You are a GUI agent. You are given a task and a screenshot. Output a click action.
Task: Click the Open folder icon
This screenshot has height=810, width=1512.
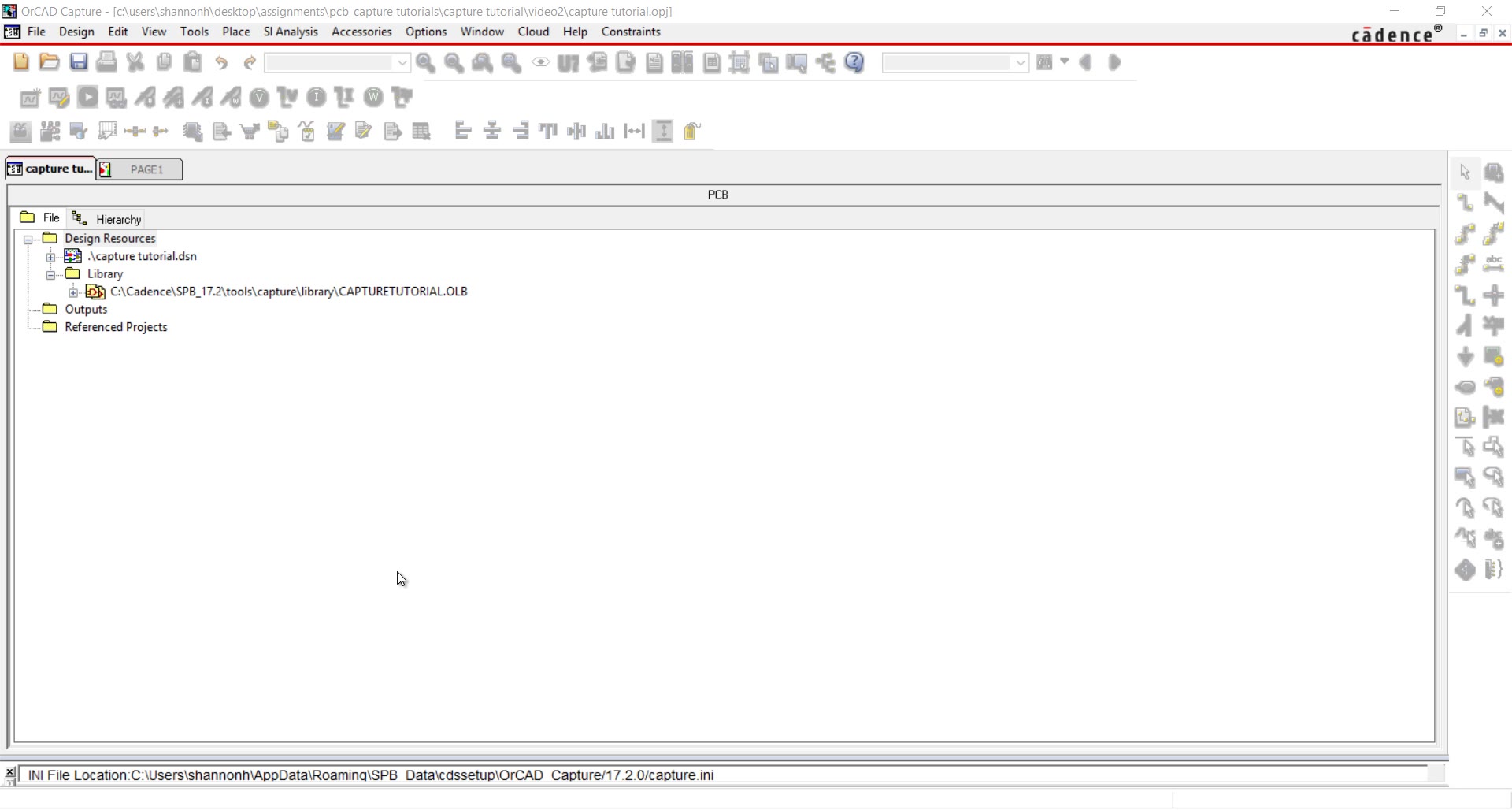point(49,62)
